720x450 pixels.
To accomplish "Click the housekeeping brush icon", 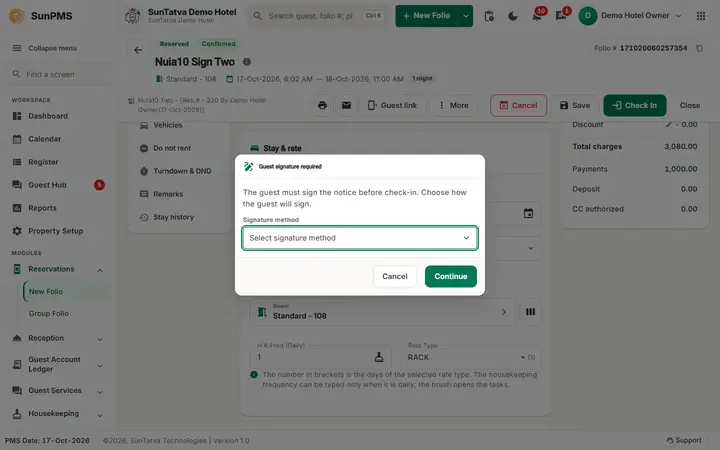I will click(379, 357).
